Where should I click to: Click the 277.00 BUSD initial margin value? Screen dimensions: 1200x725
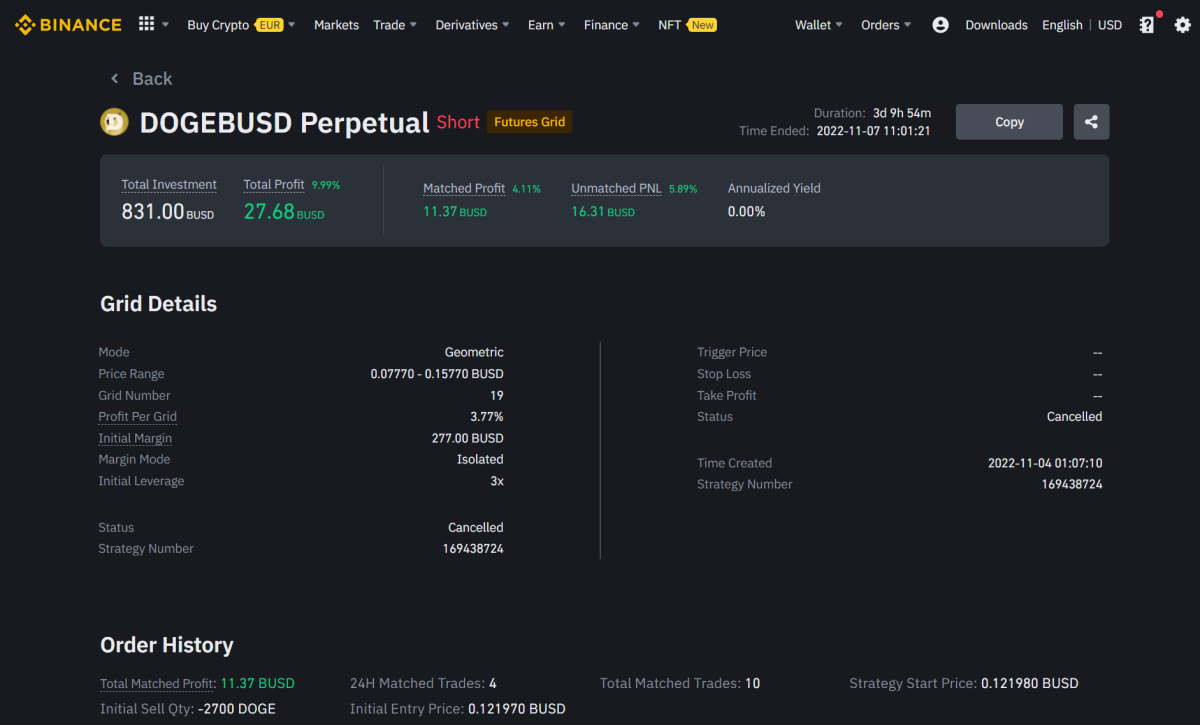(468, 438)
